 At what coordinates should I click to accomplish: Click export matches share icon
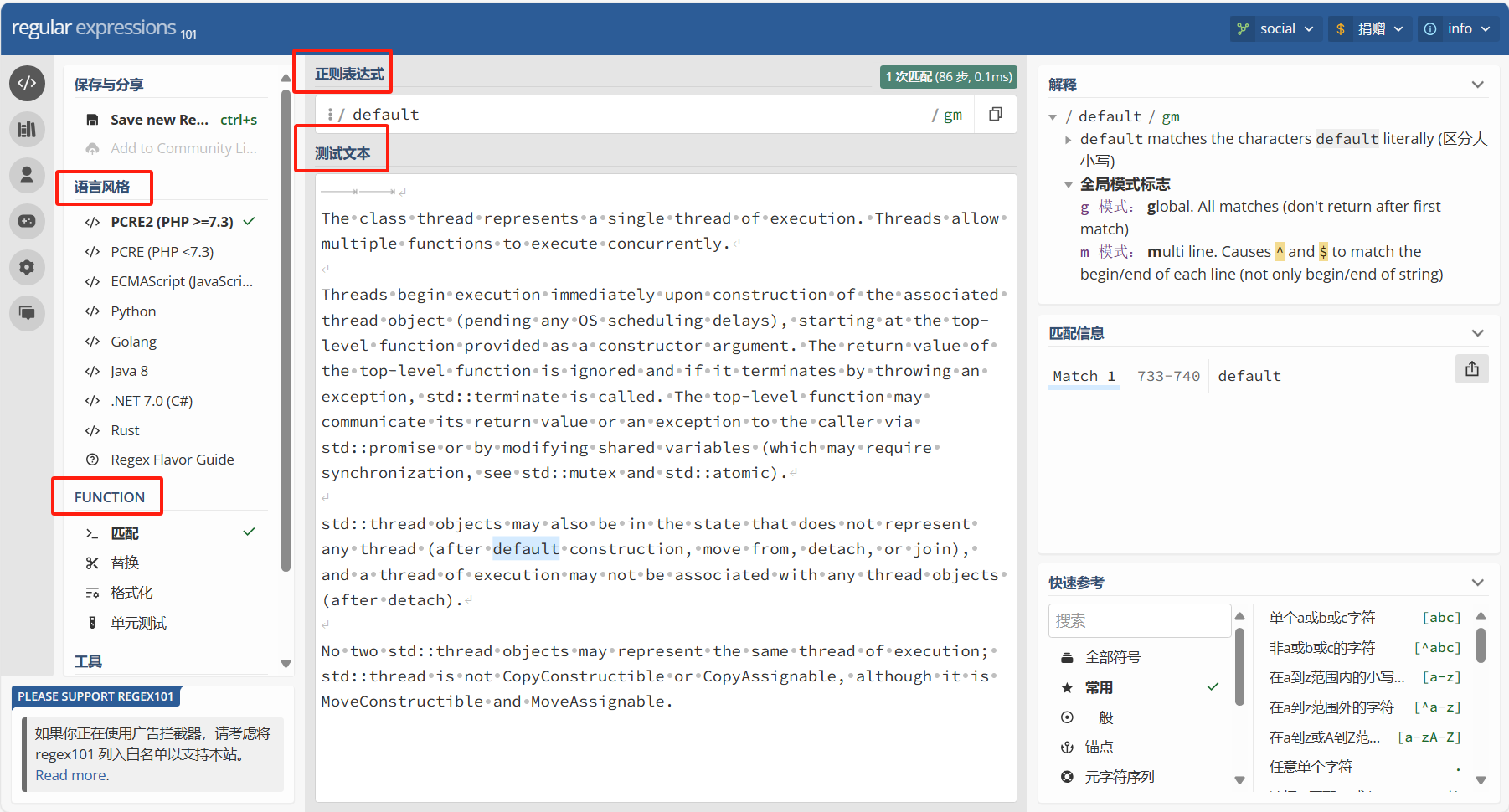[x=1471, y=369]
